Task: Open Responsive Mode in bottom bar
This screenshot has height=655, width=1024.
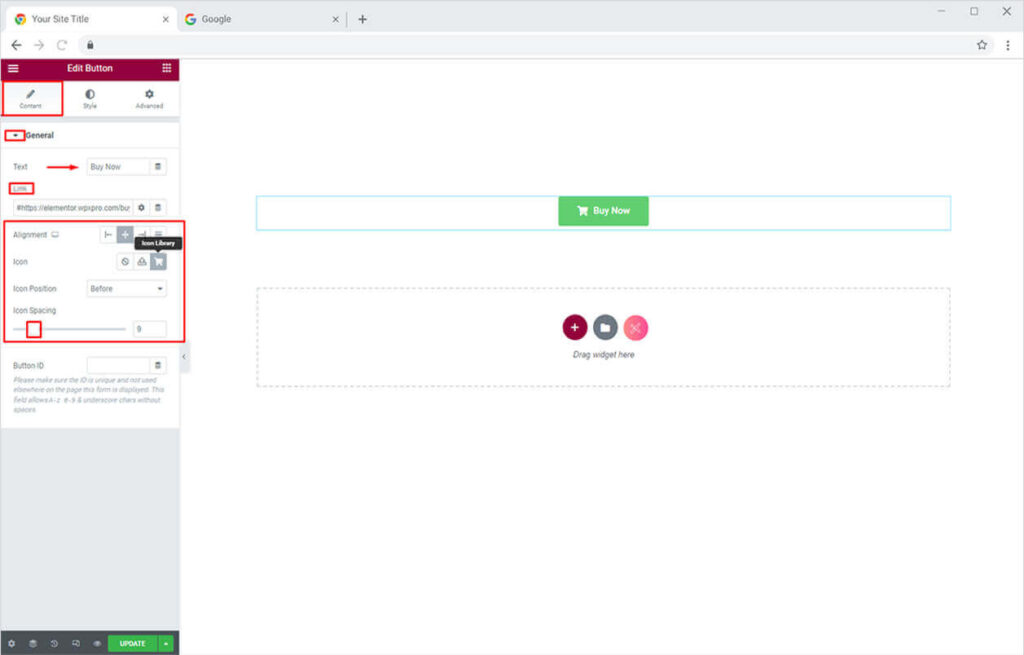Action: click(x=76, y=644)
